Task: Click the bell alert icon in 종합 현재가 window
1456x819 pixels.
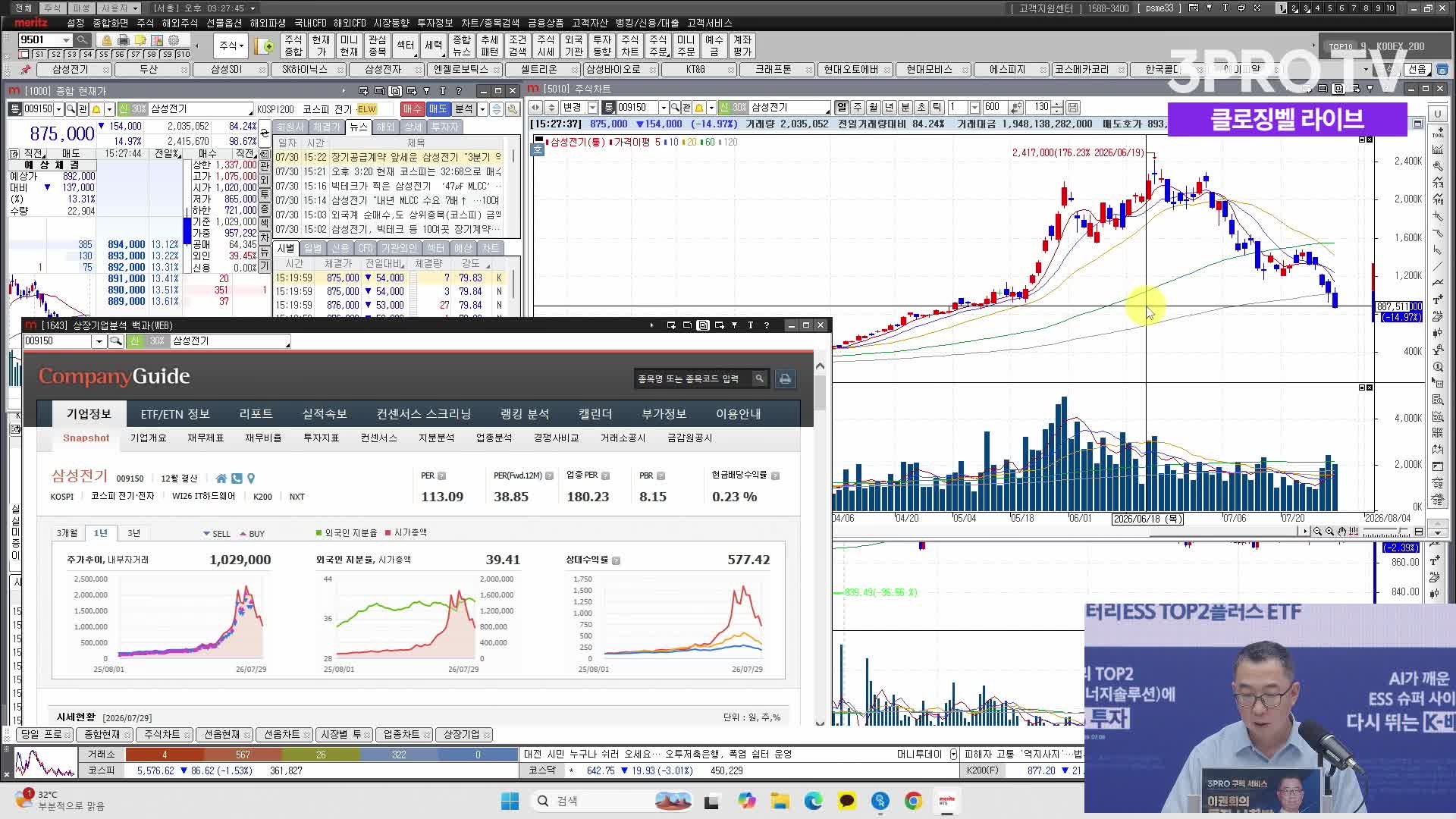Action: tap(98, 109)
